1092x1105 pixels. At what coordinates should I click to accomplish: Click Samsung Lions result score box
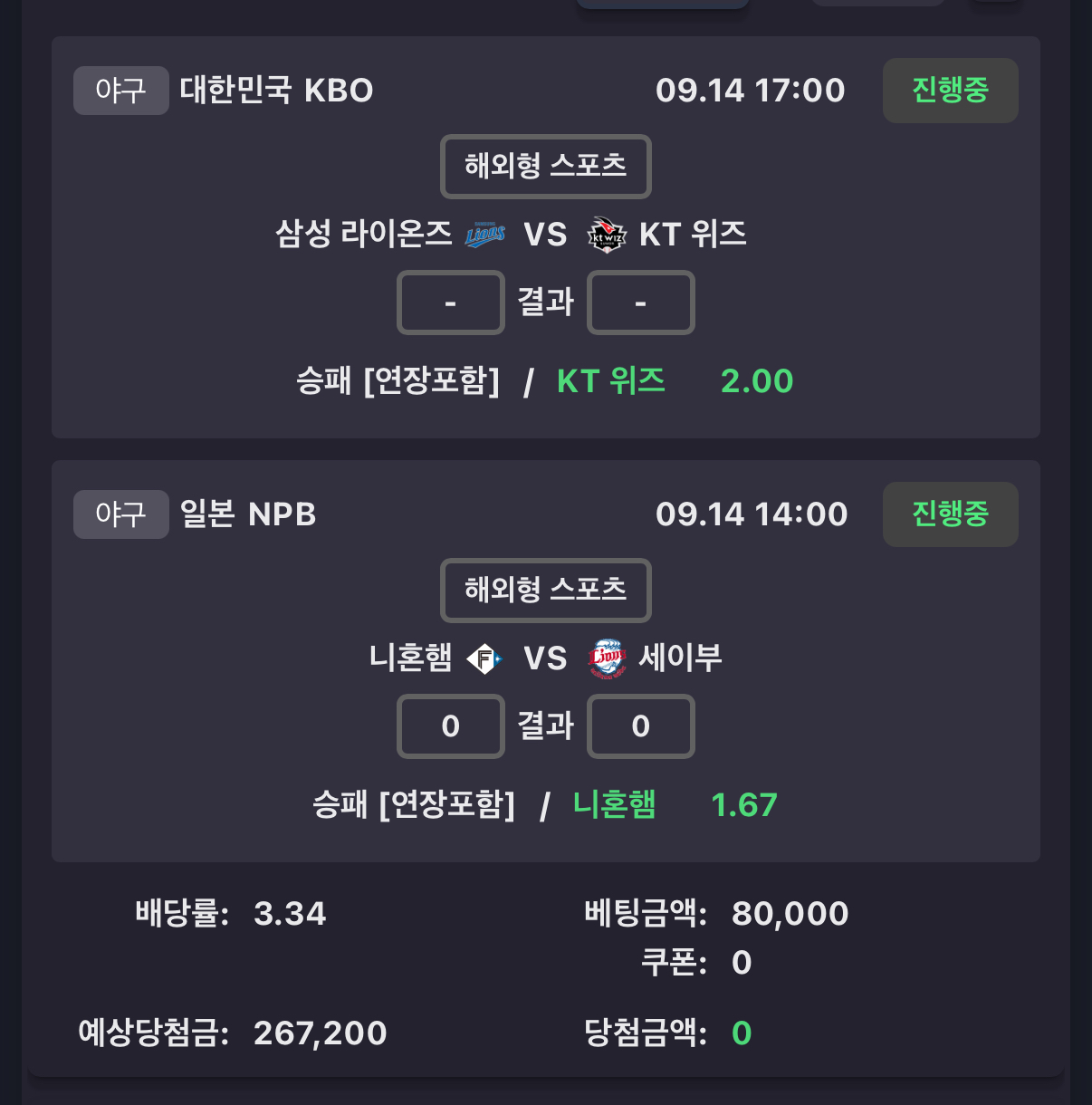[x=450, y=303]
